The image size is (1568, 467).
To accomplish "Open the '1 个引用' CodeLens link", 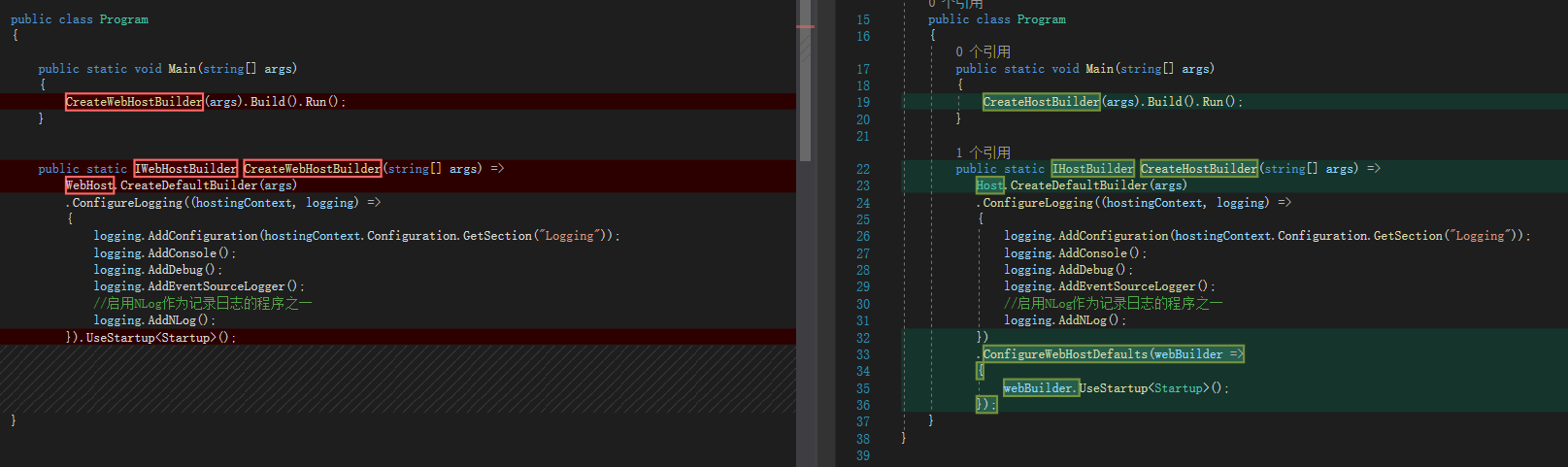I will pyautogui.click(x=983, y=152).
